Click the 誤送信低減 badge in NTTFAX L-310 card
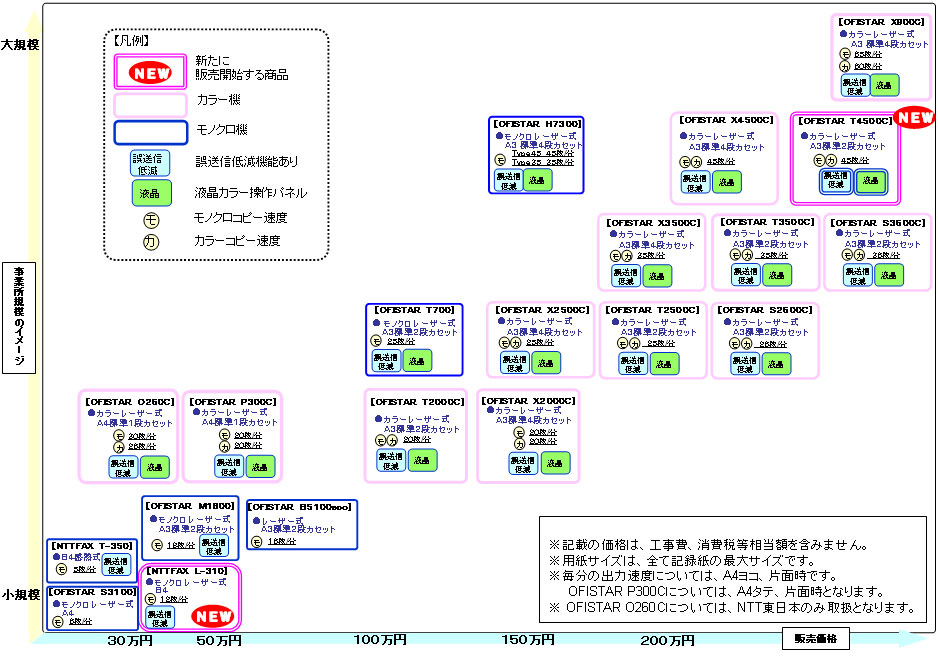This screenshot has height=656, width=938. (x=160, y=618)
